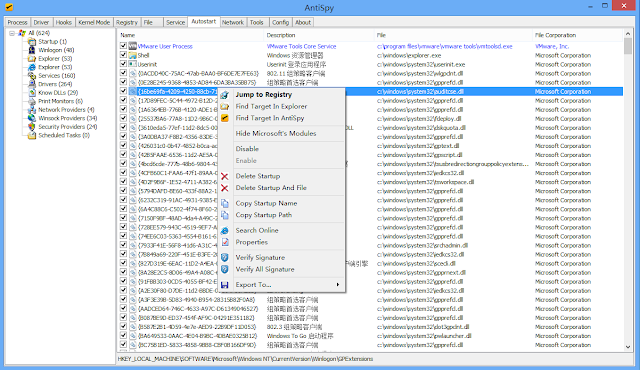This screenshot has height=370, width=640.
Task: Open the Registry tab
Action: [x=127, y=22]
